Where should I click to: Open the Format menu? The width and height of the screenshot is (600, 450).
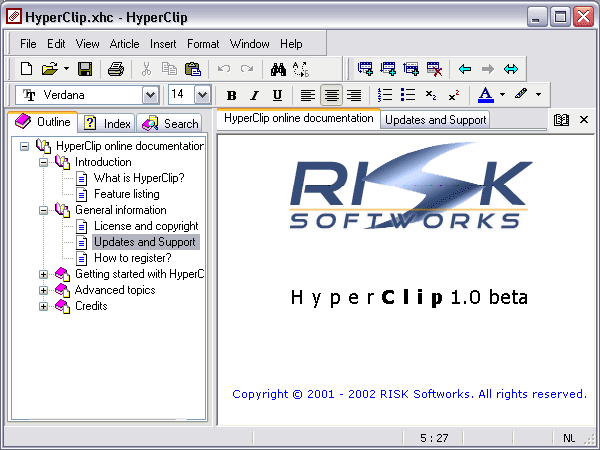203,44
